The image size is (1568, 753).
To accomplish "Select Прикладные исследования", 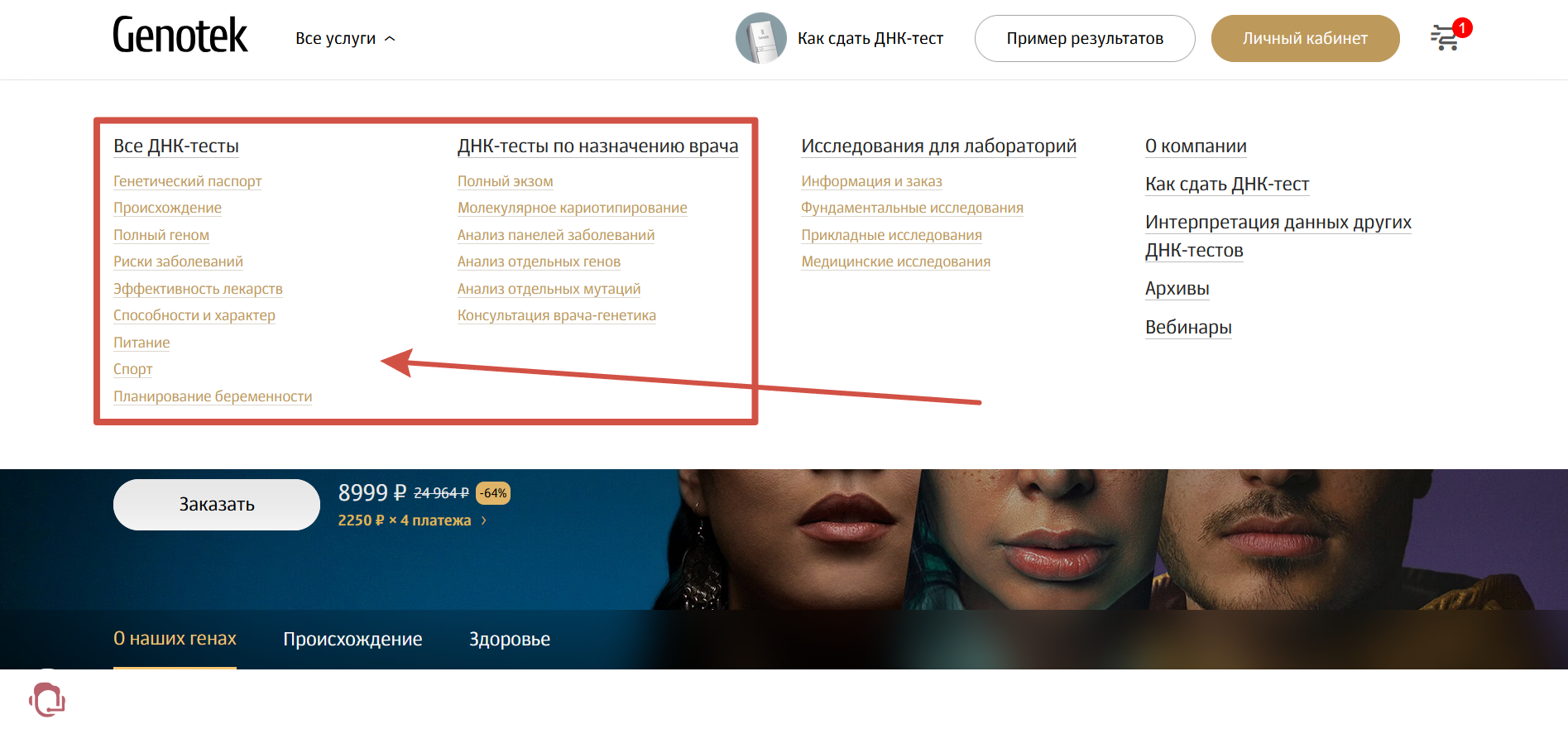I will tap(892, 235).
